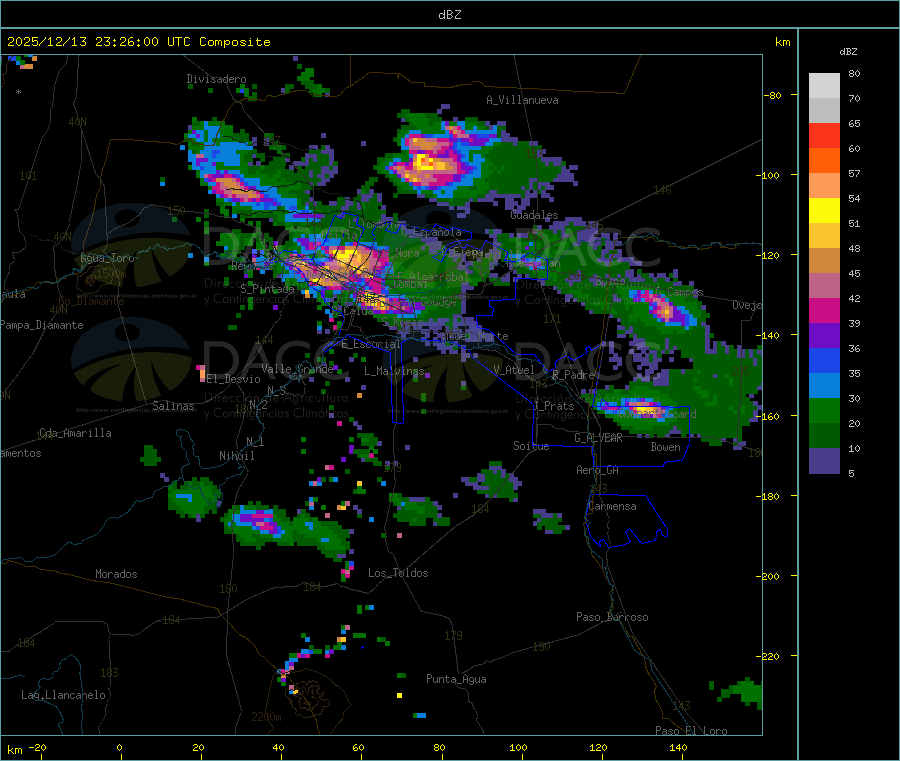Select the light gray 80-70 dBZ swatch
Viewport: 900px width, 761px height.
(x=824, y=86)
